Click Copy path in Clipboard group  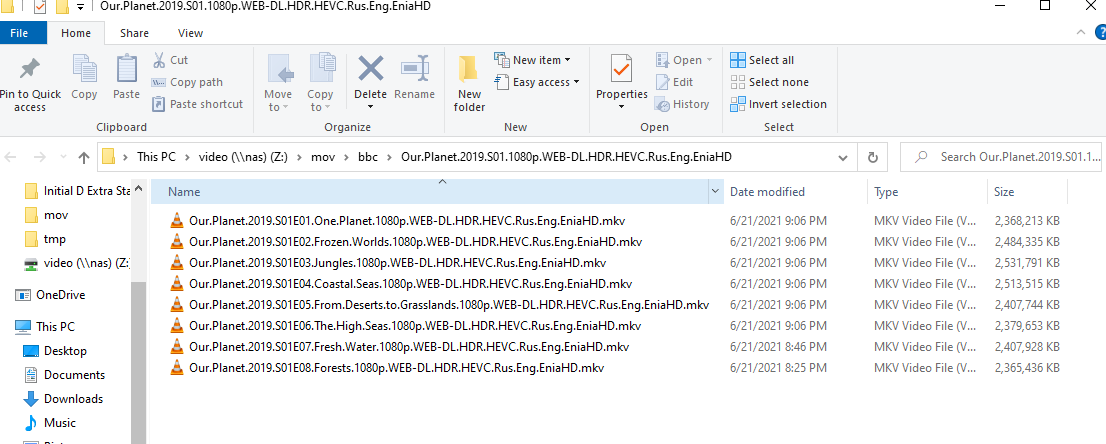coord(187,82)
